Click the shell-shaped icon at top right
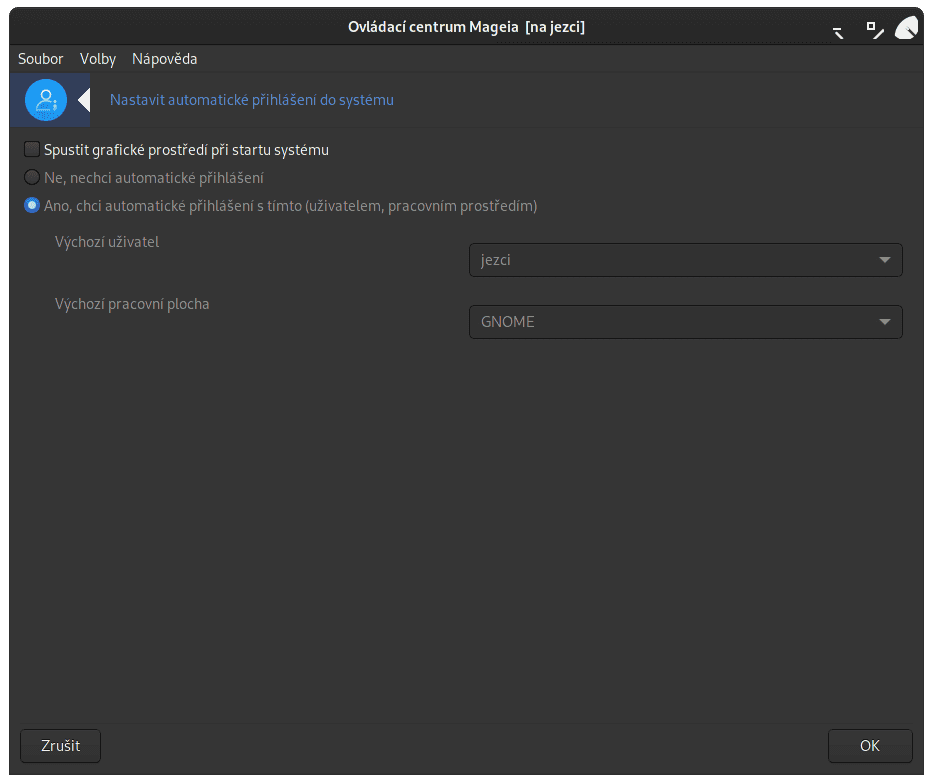 point(906,27)
